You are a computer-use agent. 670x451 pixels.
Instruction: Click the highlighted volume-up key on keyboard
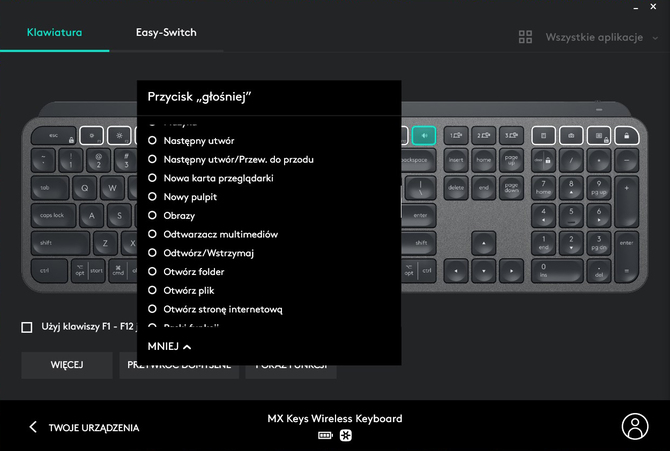[422, 135]
